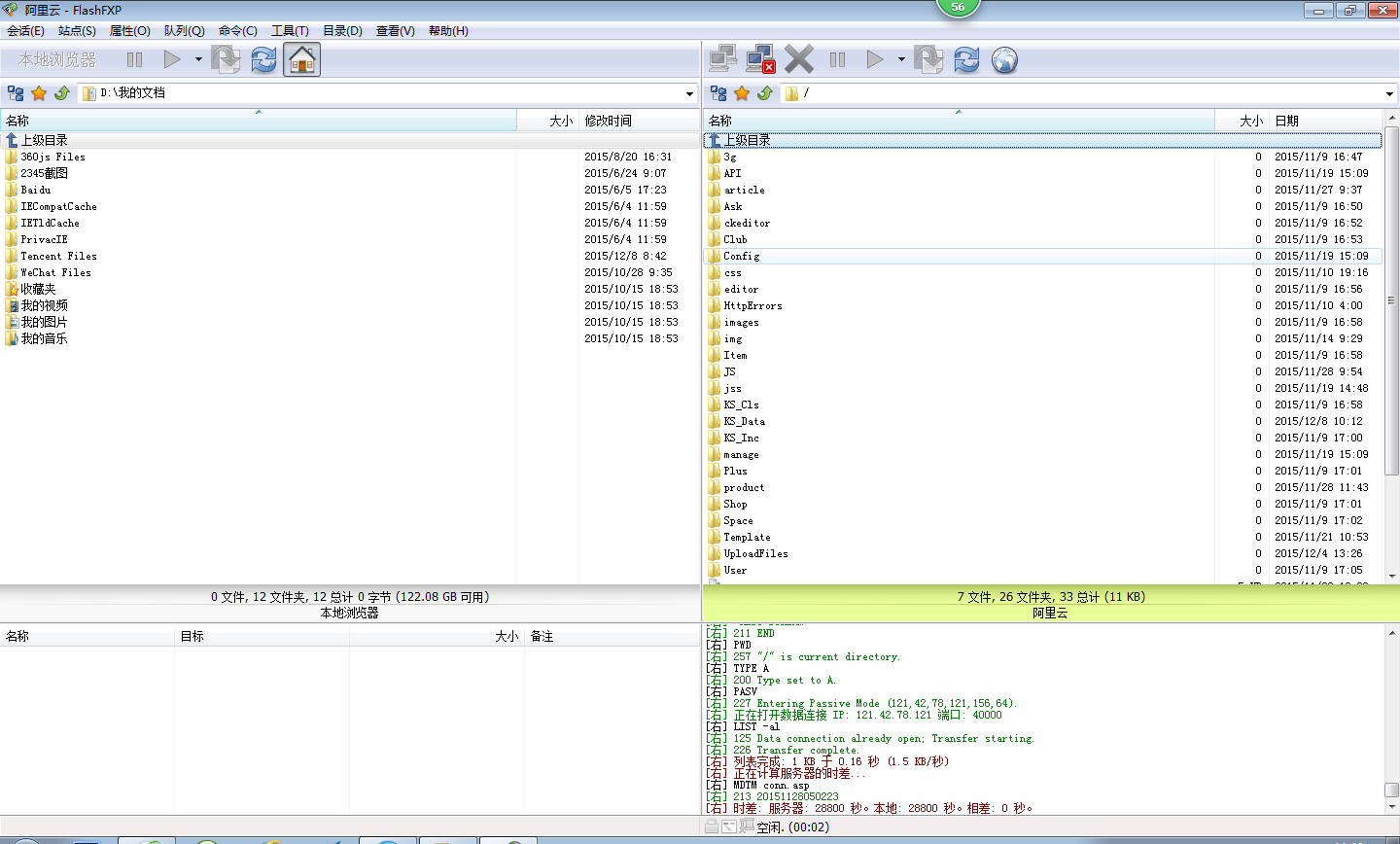Open the 工具(T) menu
This screenshot has height=844, width=1400.
tap(290, 31)
